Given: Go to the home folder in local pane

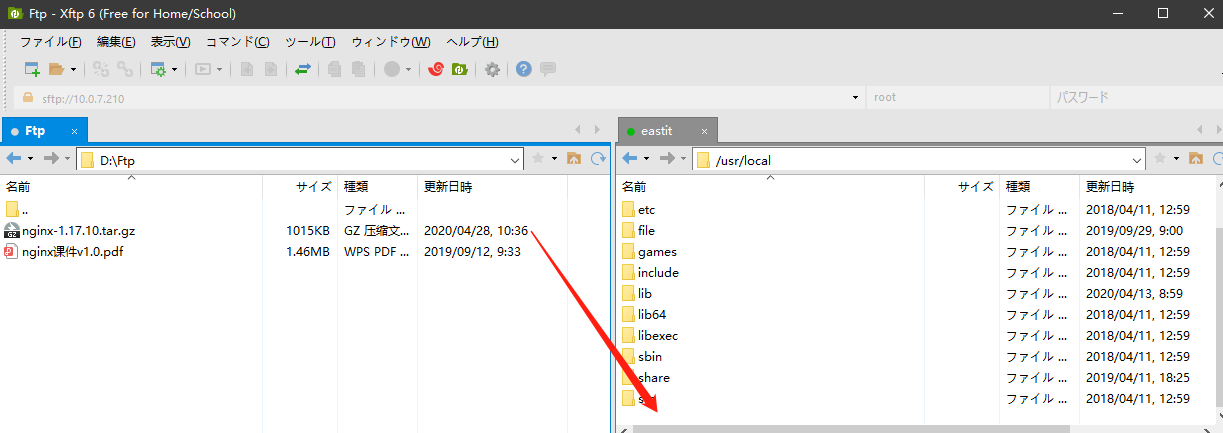Looking at the screenshot, I should [x=574, y=159].
